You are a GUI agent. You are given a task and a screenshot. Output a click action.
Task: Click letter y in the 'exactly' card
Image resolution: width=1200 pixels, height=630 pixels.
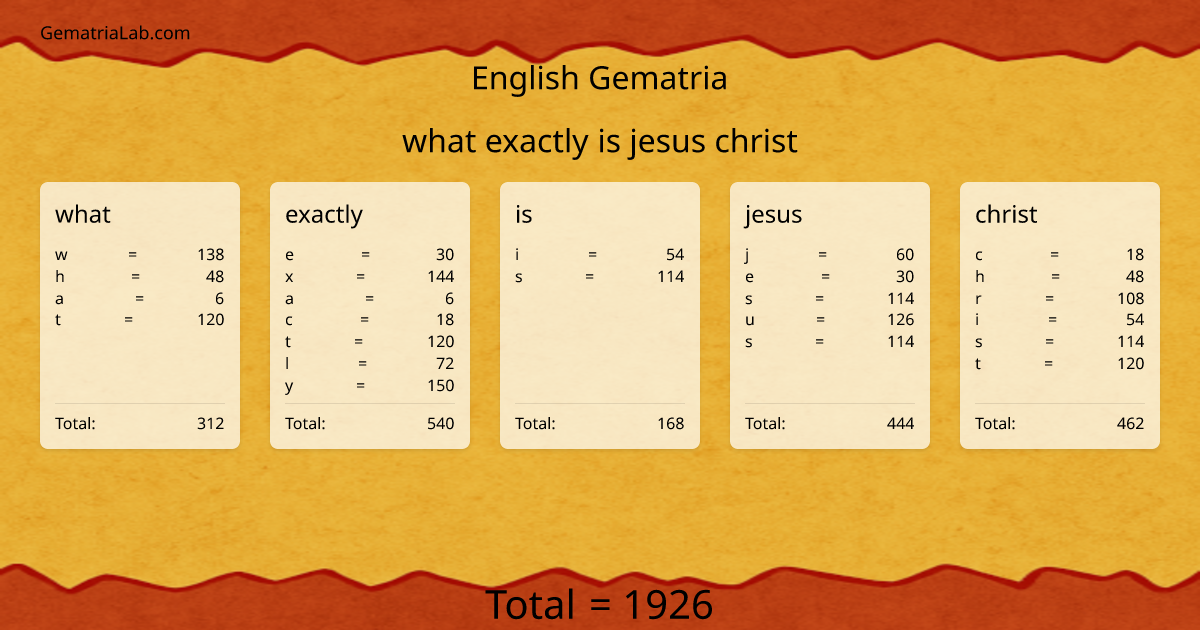[289, 387]
